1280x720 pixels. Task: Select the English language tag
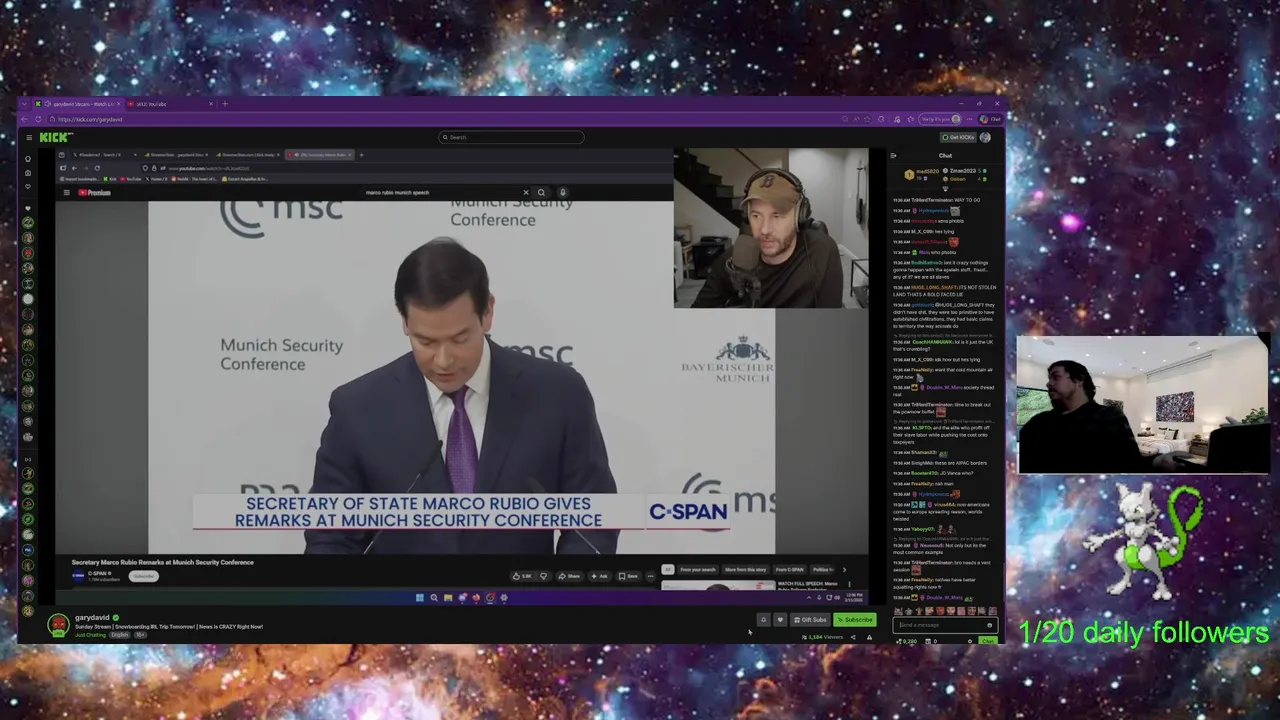pyautogui.click(x=119, y=635)
